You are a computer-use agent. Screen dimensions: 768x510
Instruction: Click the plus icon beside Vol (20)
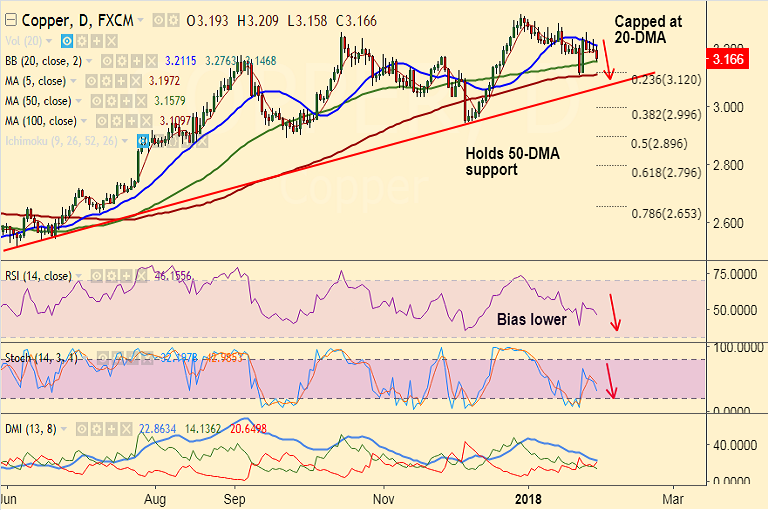[x=97, y=41]
